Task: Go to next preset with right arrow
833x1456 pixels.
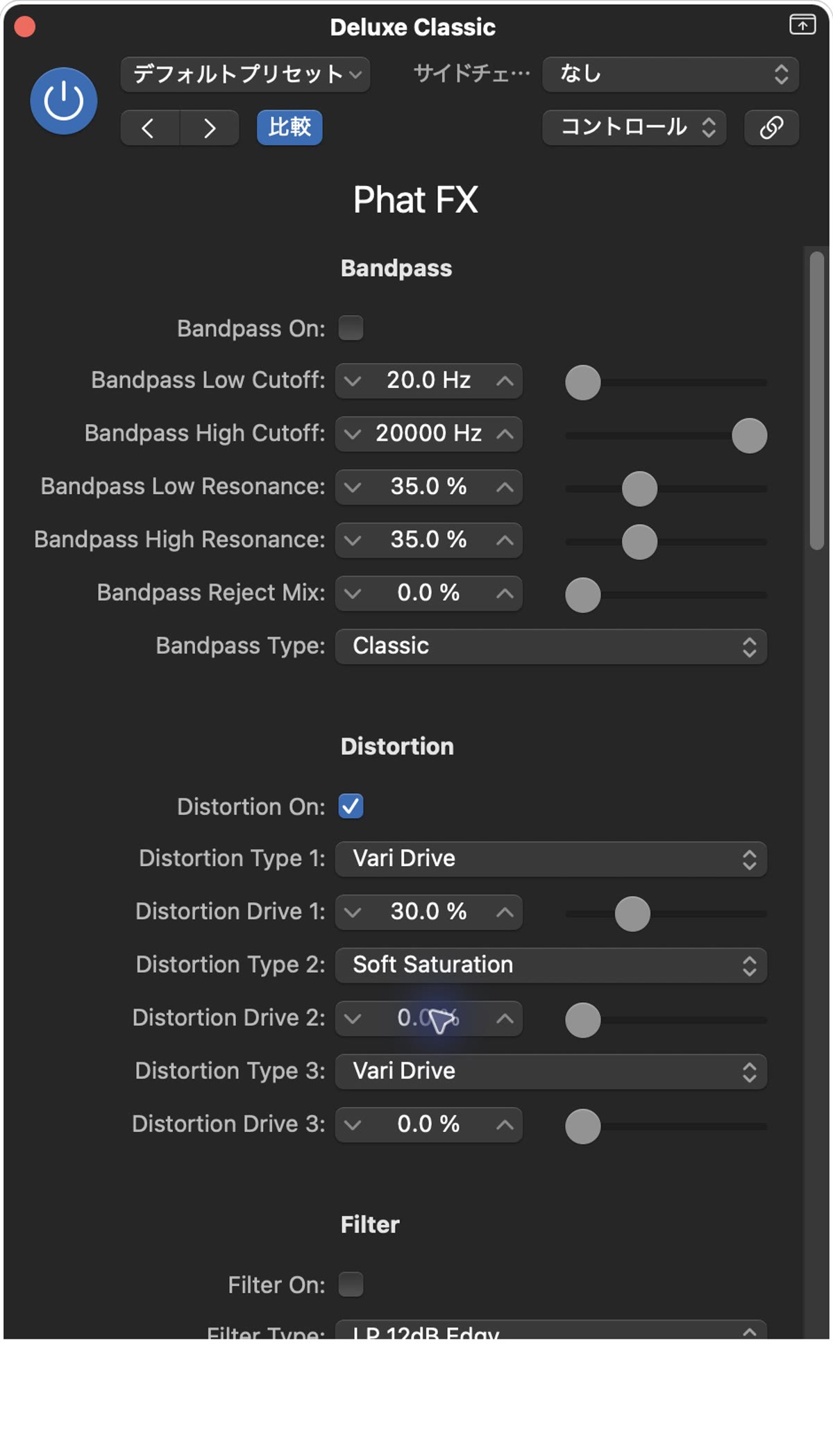Action: point(210,128)
